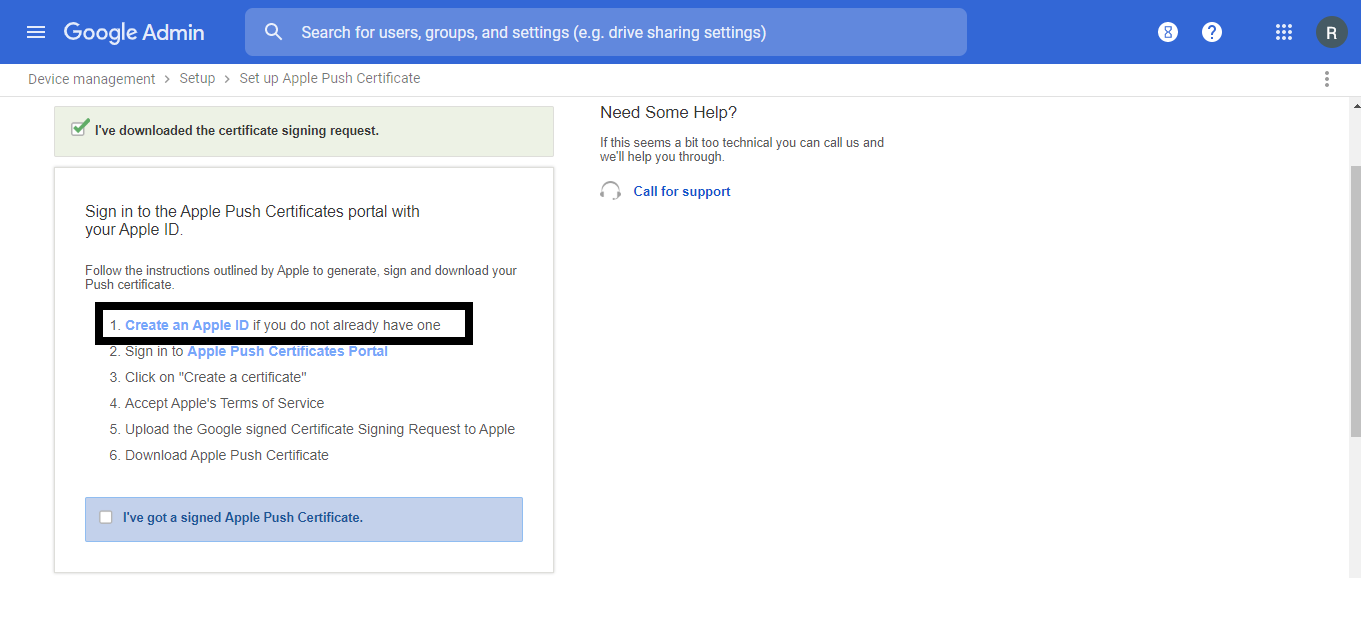
Task: Open the Google apps grid
Action: click(1284, 32)
